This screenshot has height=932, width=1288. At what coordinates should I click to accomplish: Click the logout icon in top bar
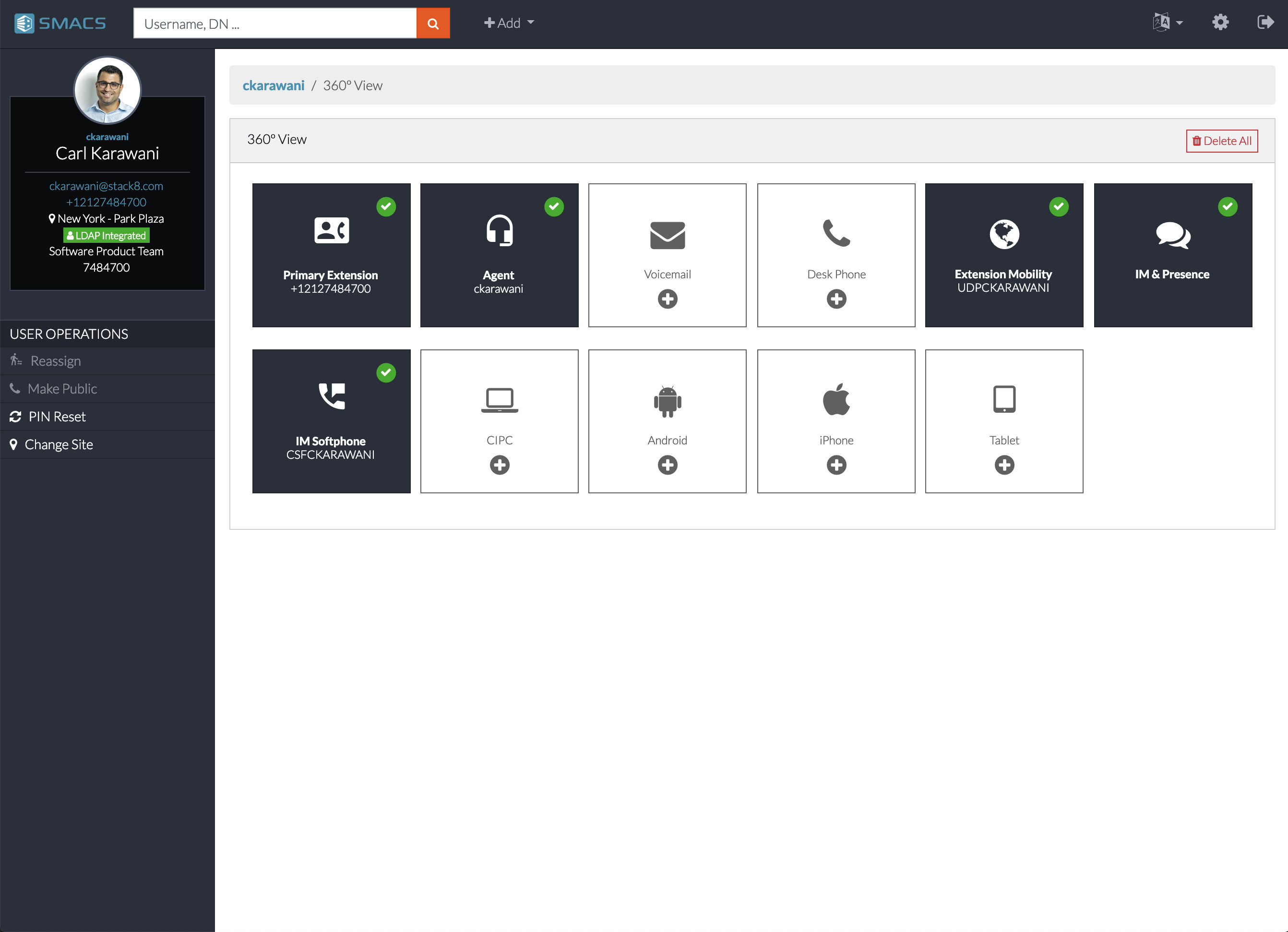(1265, 23)
